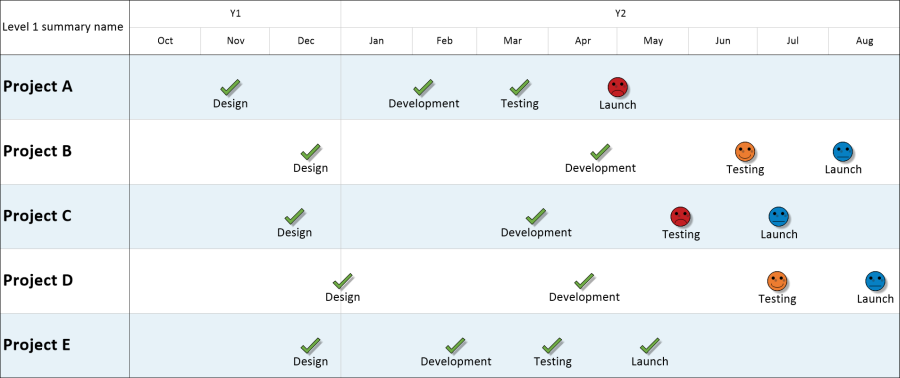This screenshot has height=378, width=900.
Task: Select the Aug month column header
Action: coord(864,41)
